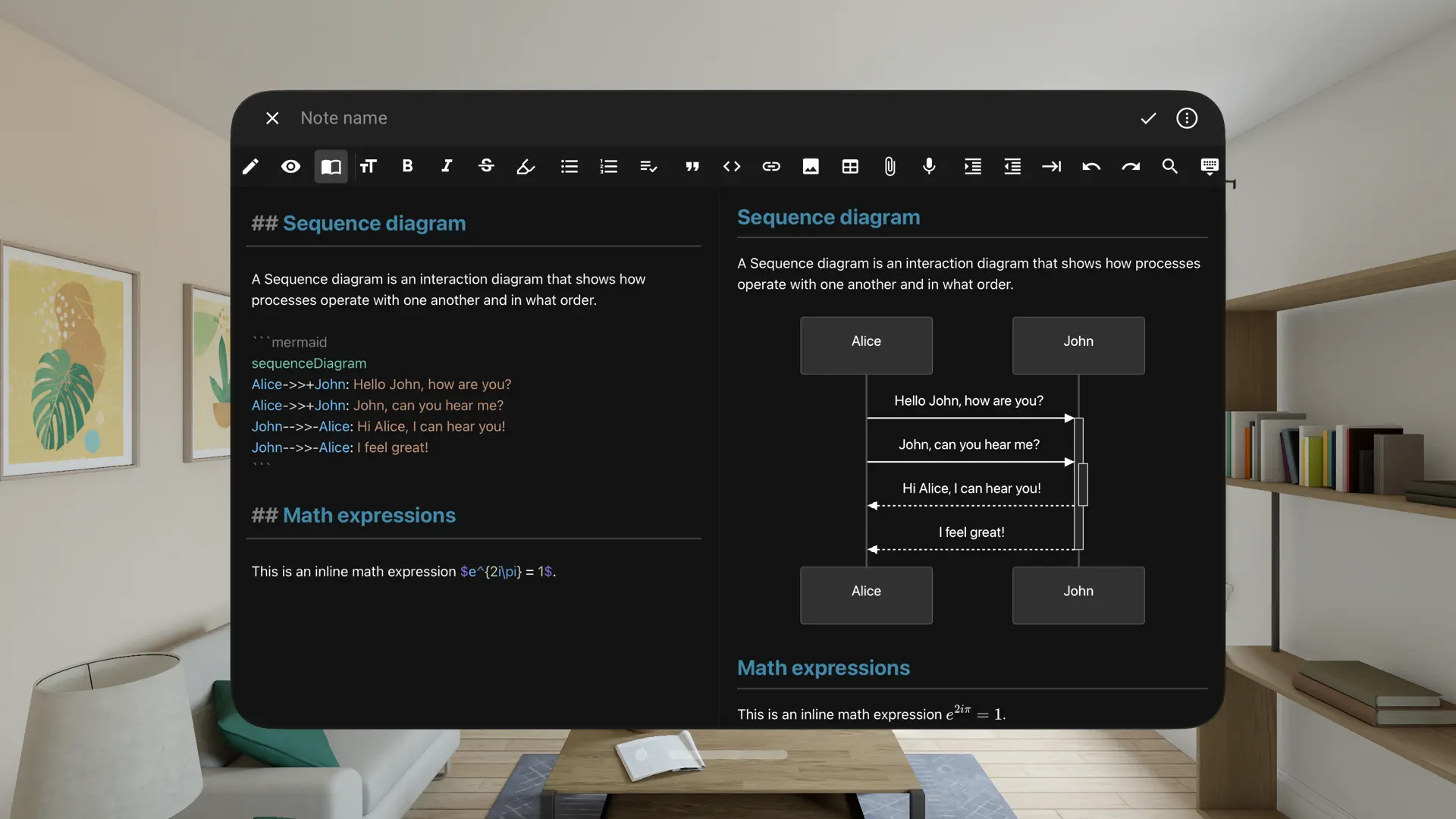Enable strikethrough formatting
This screenshot has height=819, width=1456.
(486, 166)
